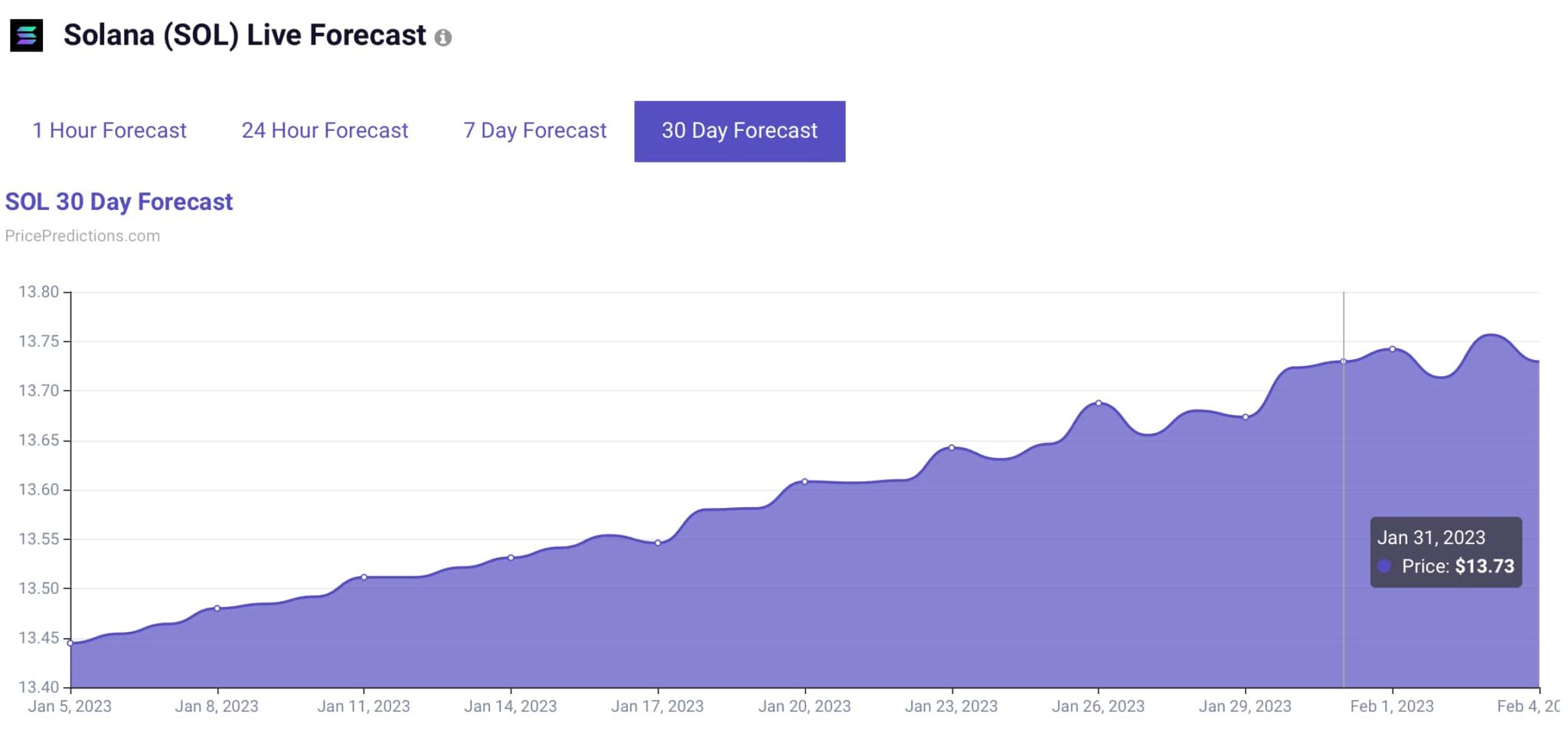
Task: Open the 24 Hour Forecast view
Action: (x=325, y=130)
